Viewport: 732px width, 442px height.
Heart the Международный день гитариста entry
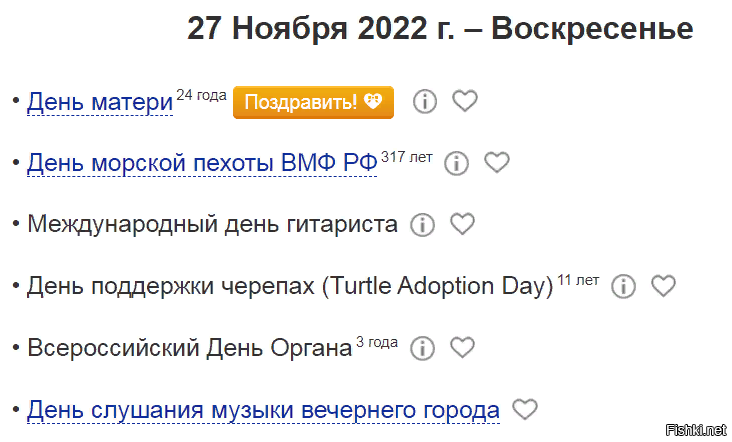pyautogui.click(x=462, y=224)
